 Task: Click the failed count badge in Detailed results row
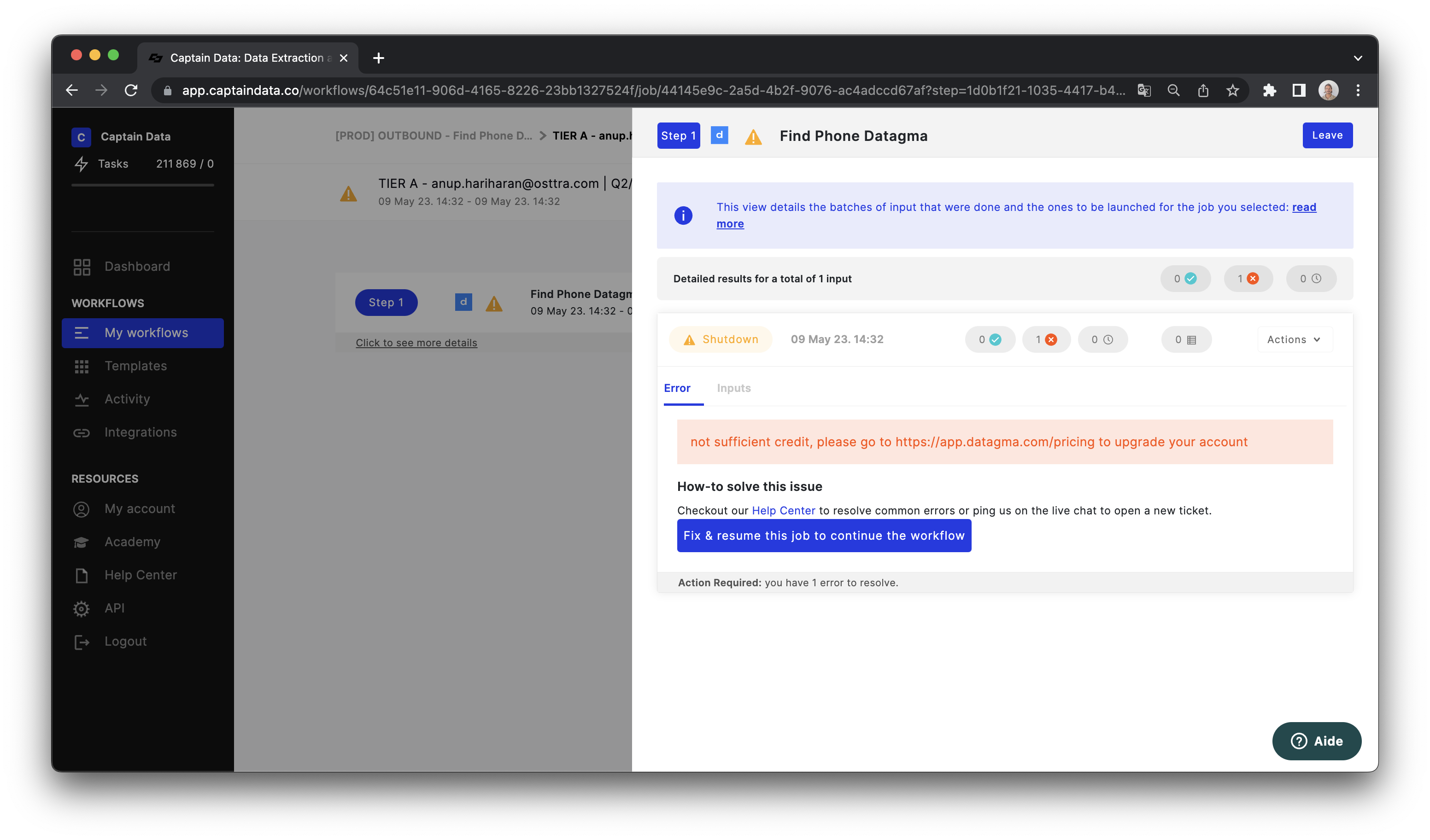click(x=1248, y=279)
